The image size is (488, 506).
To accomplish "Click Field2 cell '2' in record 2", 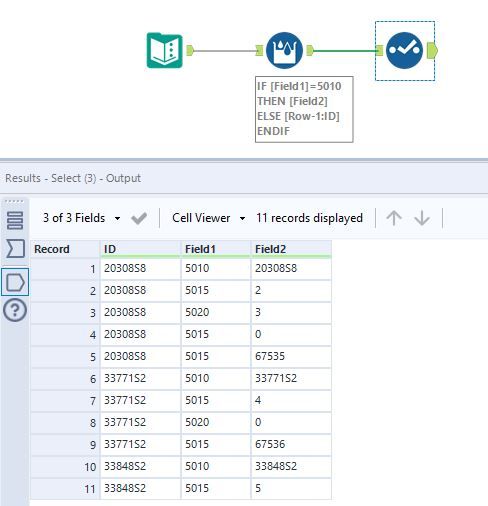I will click(x=291, y=291).
